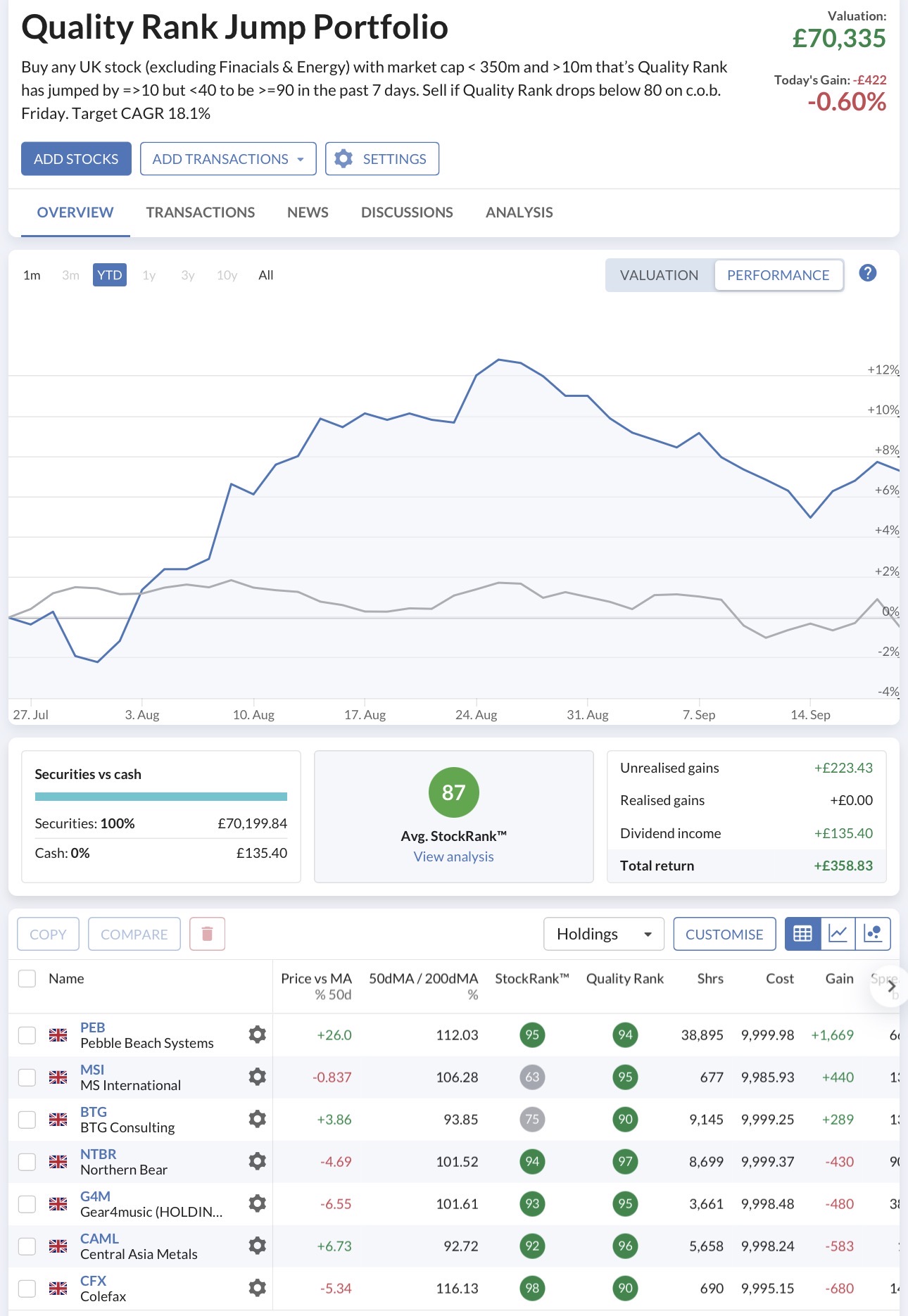Image resolution: width=908 pixels, height=1316 pixels.
Task: Toggle chart to VALUATION mode
Action: (659, 275)
